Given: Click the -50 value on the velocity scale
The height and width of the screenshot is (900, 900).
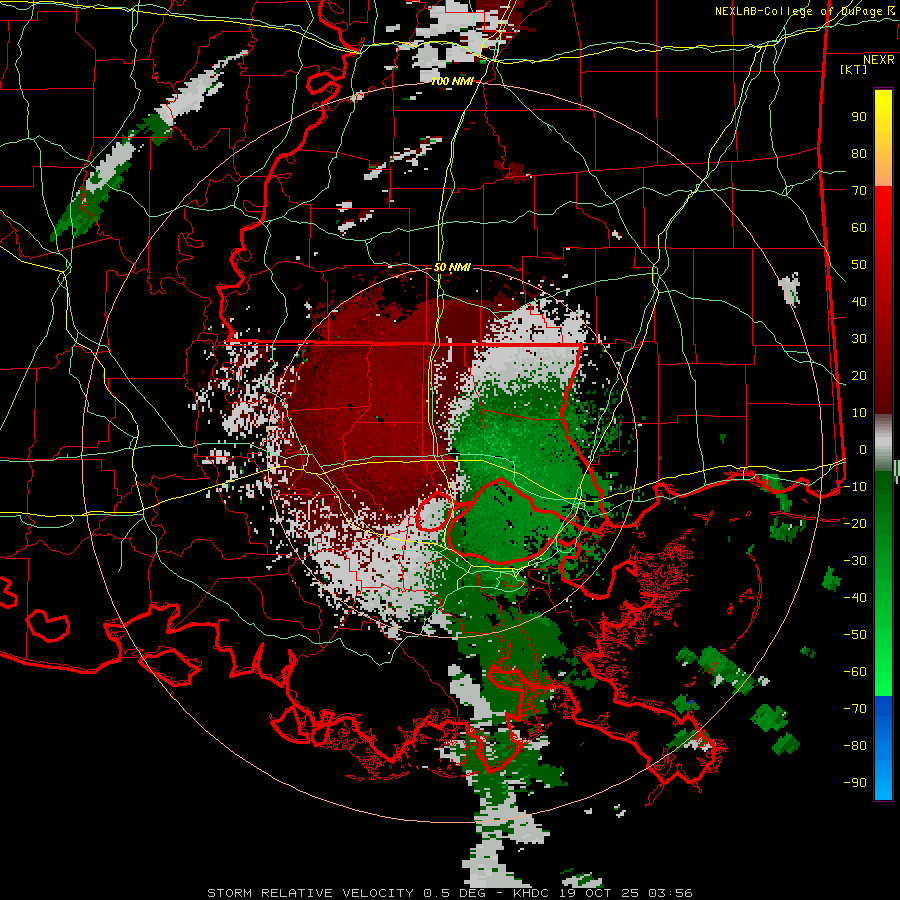Looking at the screenshot, I should pos(855,634).
